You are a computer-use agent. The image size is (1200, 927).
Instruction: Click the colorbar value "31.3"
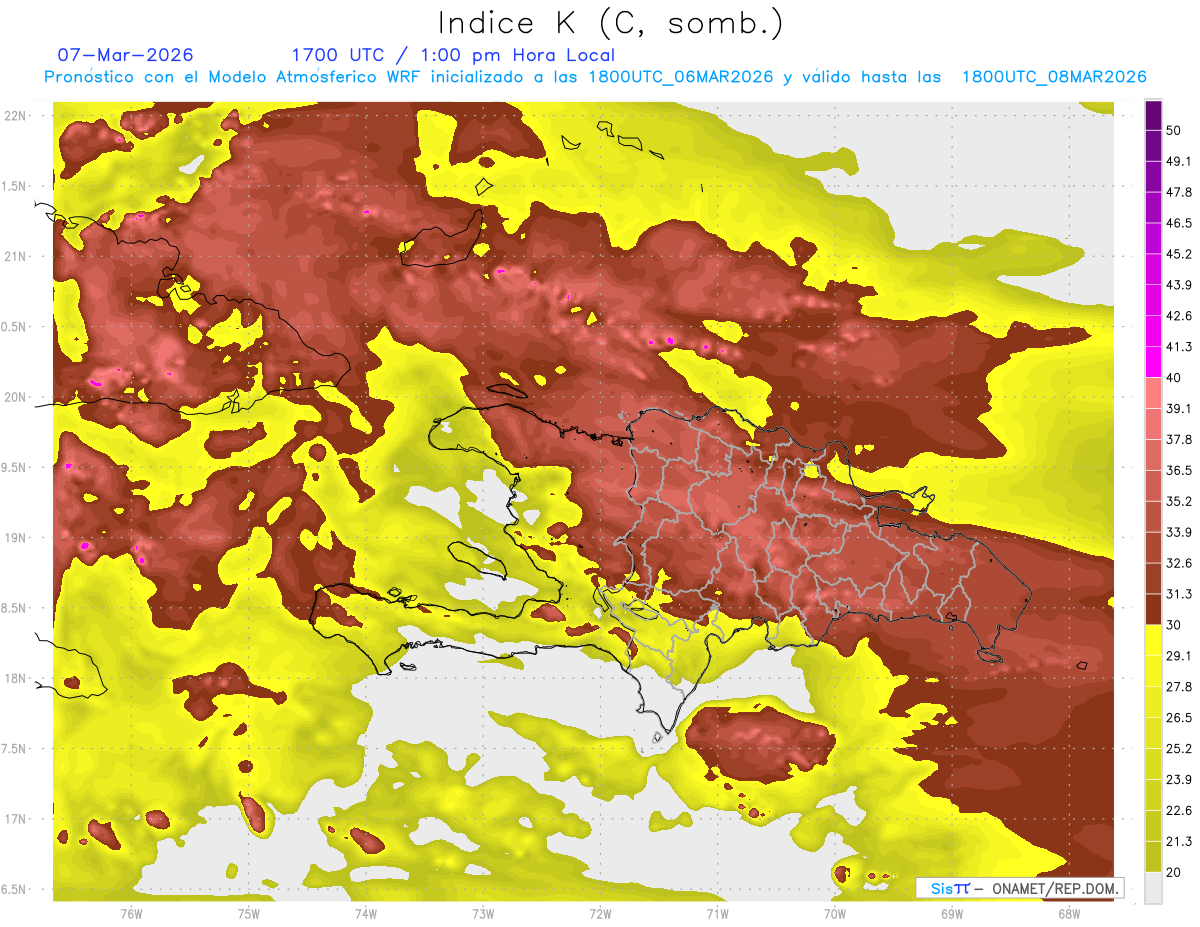1179,594
